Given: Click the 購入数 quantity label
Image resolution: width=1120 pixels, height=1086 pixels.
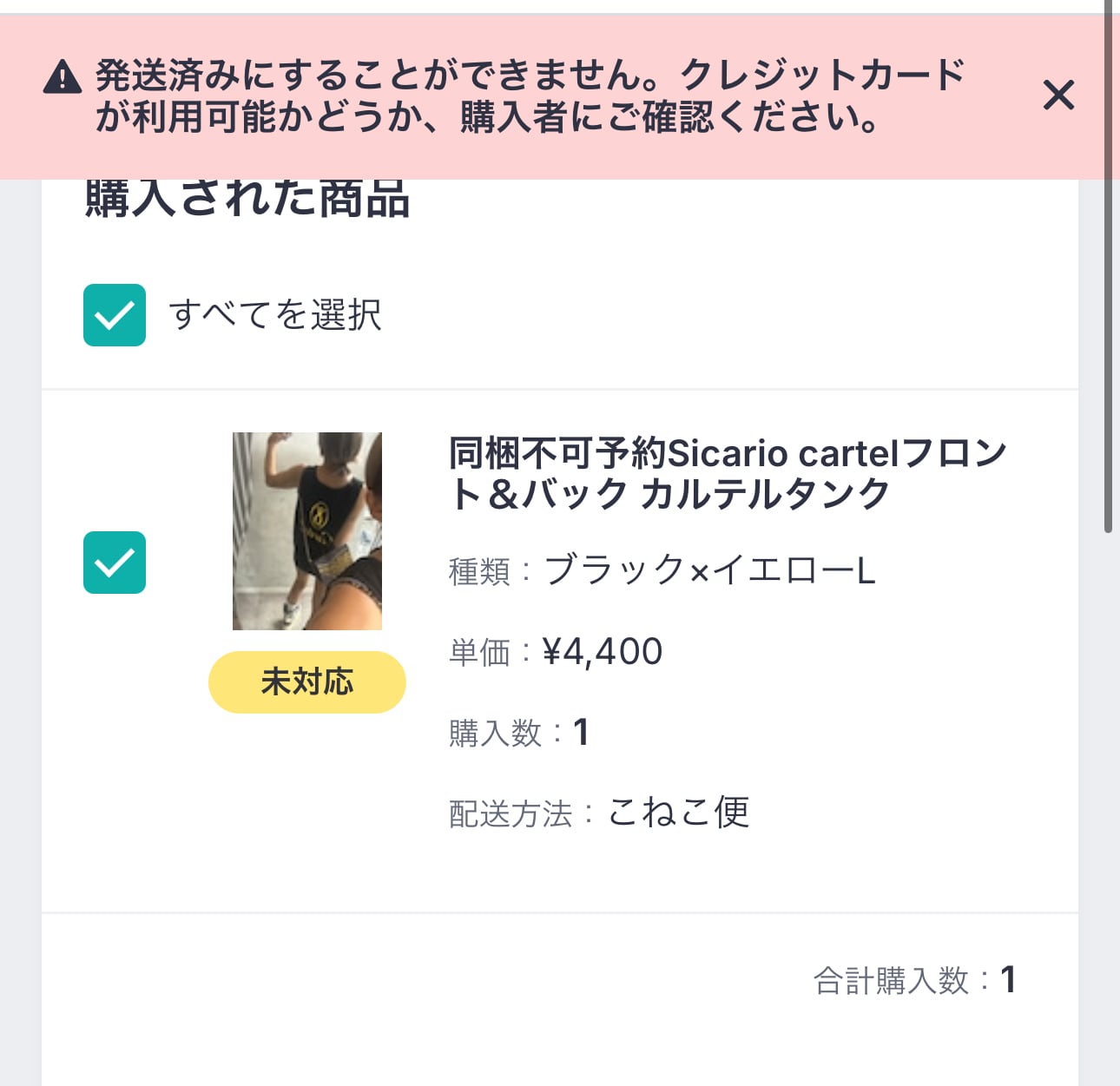Looking at the screenshot, I should pyautogui.click(x=495, y=732).
